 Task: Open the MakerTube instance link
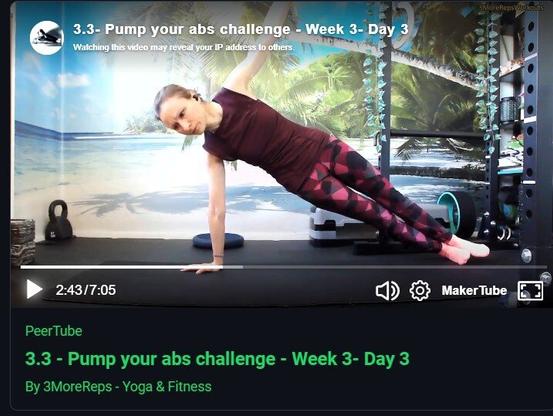(474, 290)
